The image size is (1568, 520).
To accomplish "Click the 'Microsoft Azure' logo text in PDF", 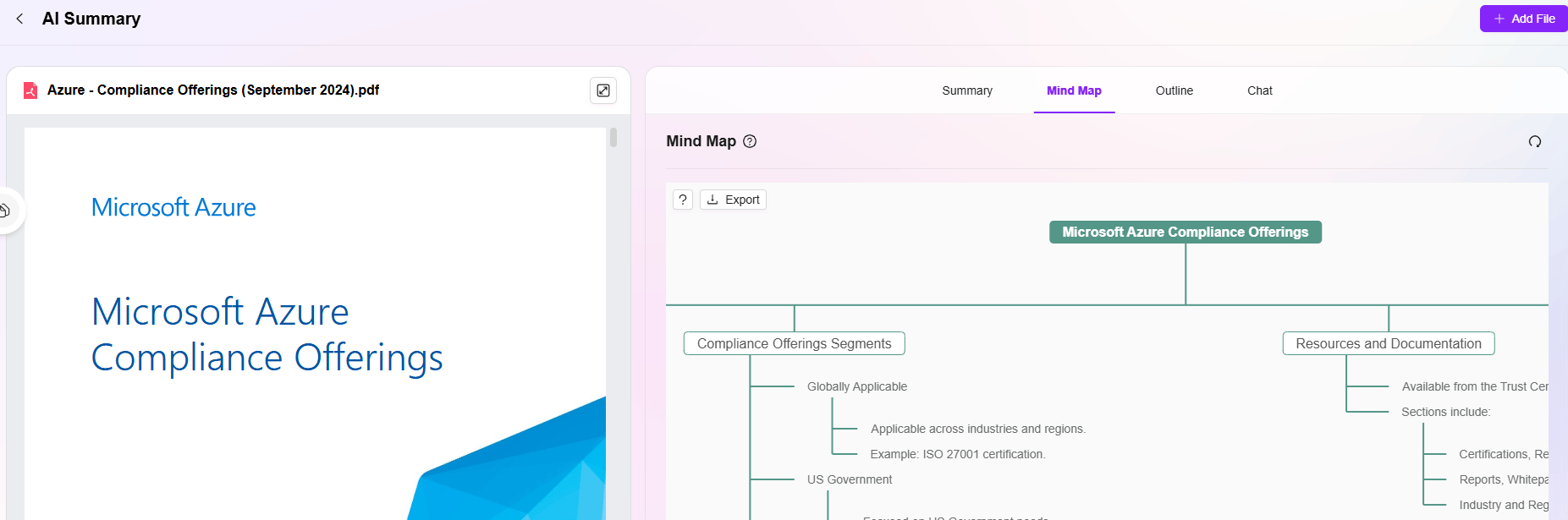I will click(x=173, y=207).
